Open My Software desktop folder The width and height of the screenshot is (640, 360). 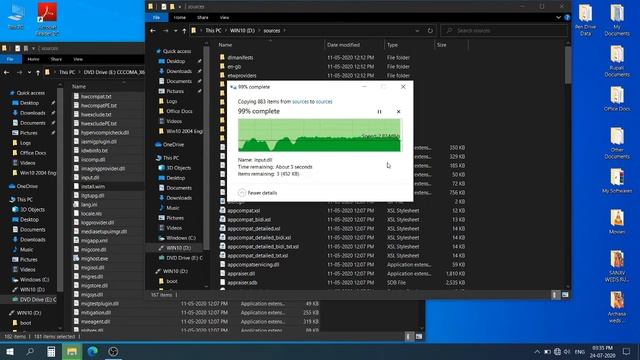[x=617, y=180]
